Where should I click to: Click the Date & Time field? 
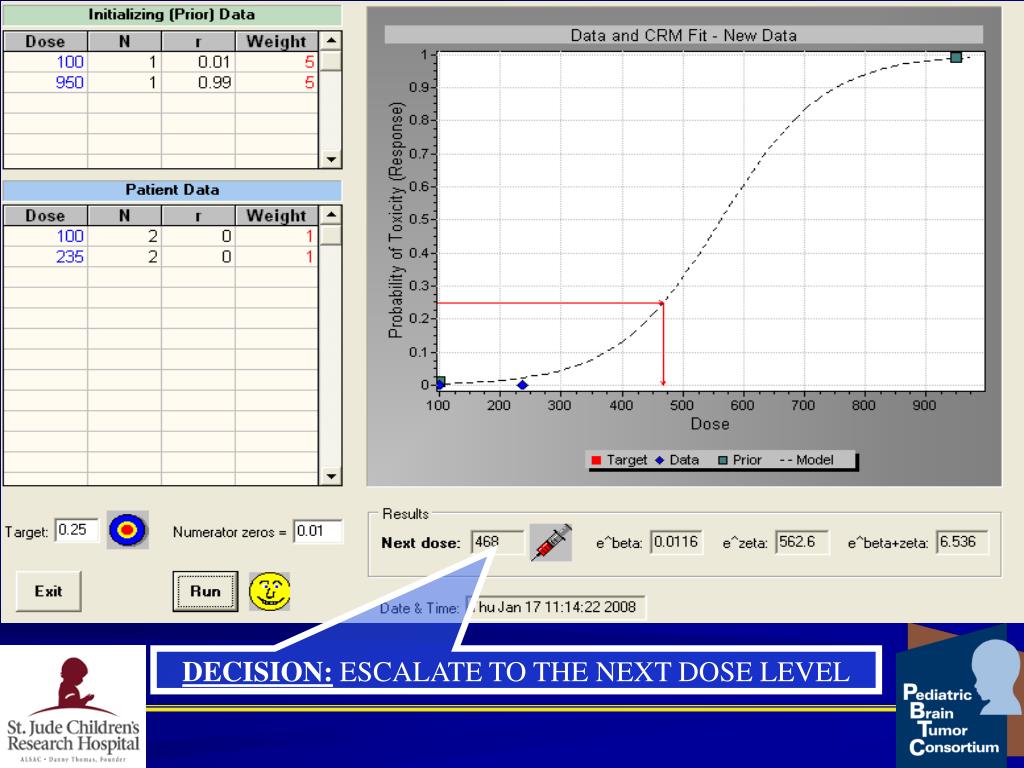(555, 607)
